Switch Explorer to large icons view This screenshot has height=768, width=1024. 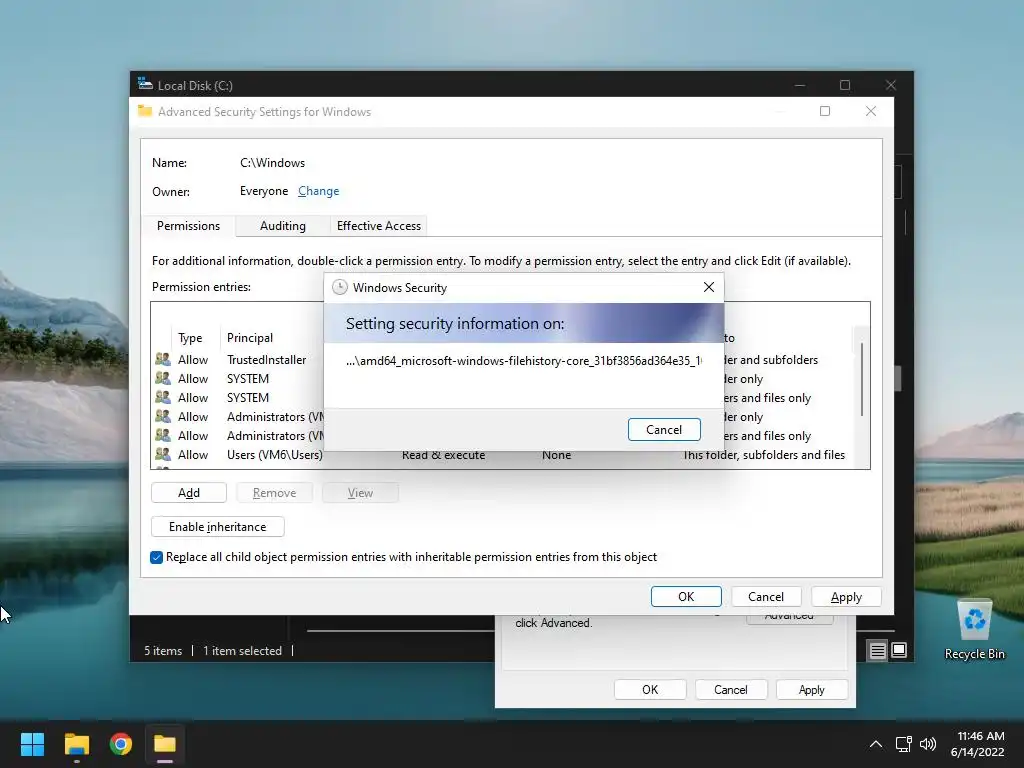click(x=899, y=650)
